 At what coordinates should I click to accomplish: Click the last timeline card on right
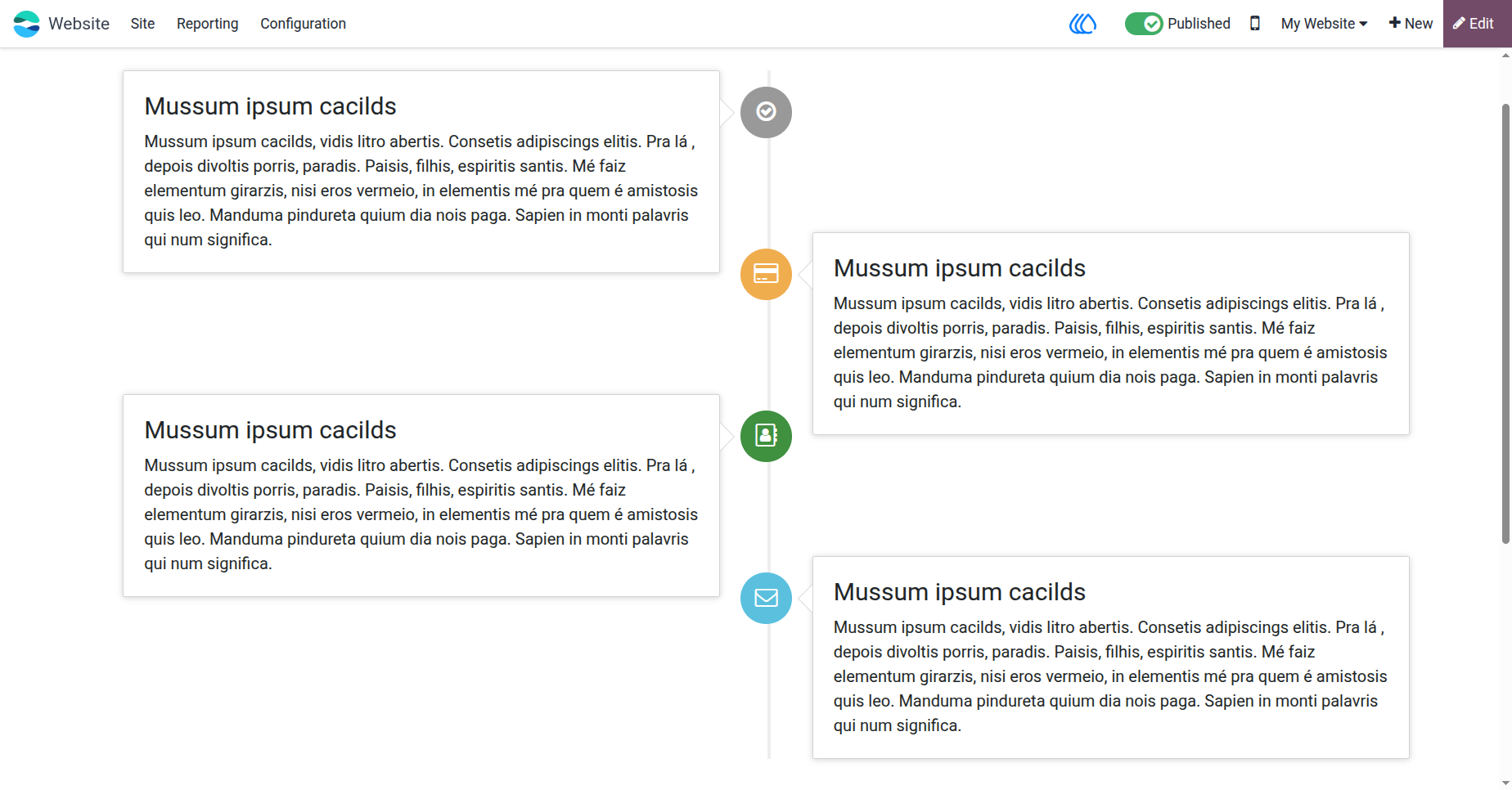click(1110, 658)
